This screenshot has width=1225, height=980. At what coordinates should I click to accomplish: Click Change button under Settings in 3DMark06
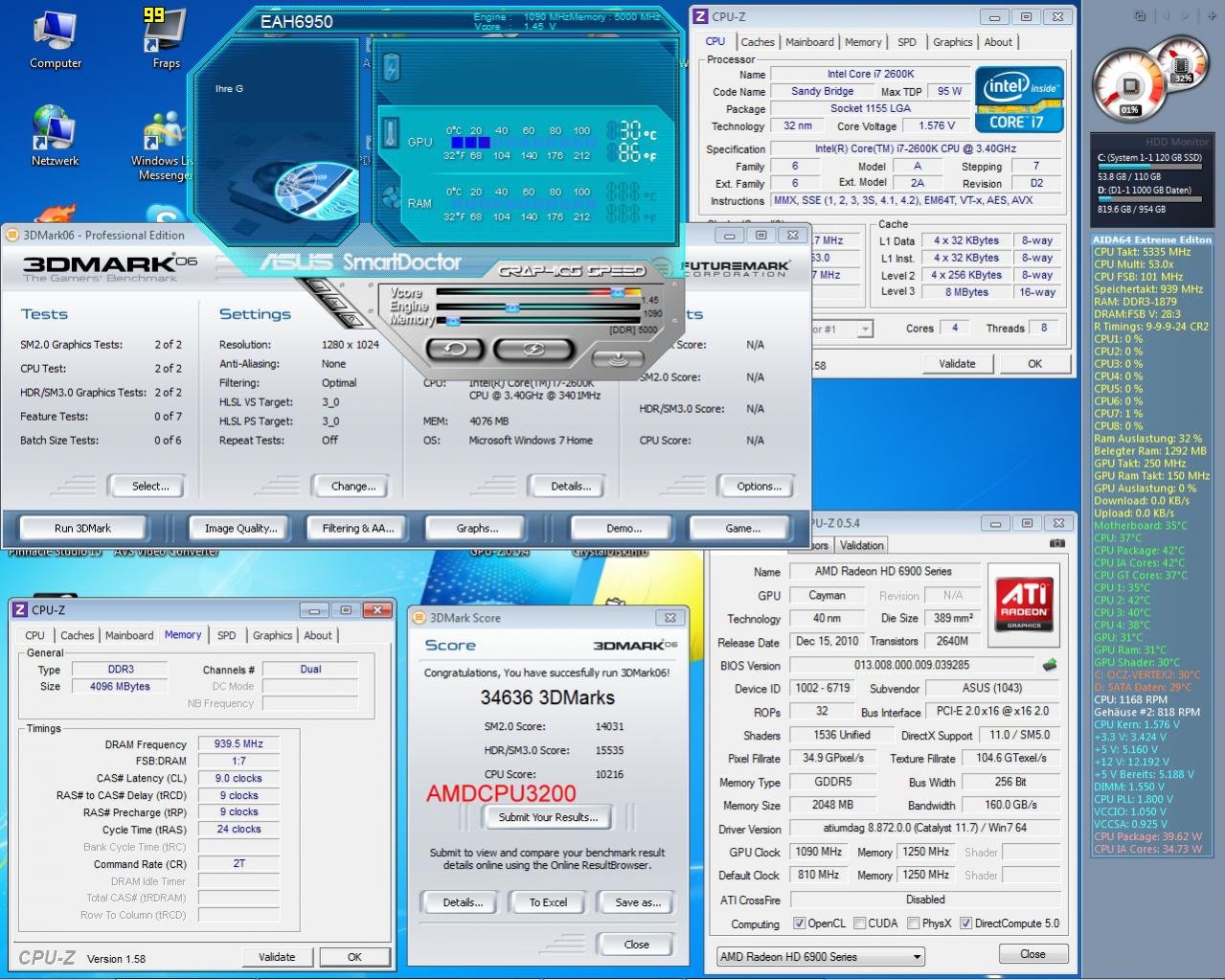coord(353,486)
